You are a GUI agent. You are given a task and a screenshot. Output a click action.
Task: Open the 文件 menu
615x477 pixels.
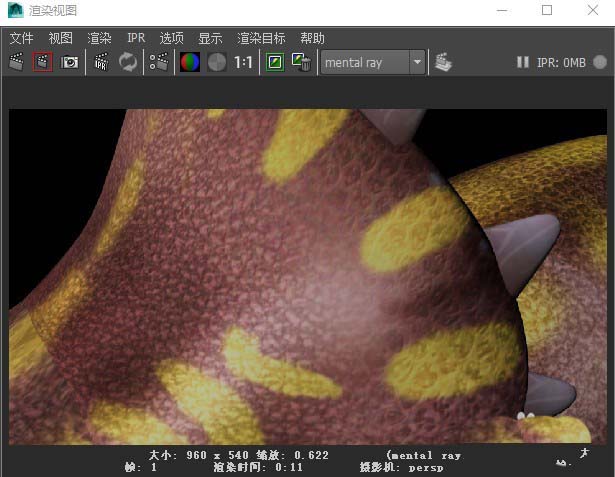(22, 38)
